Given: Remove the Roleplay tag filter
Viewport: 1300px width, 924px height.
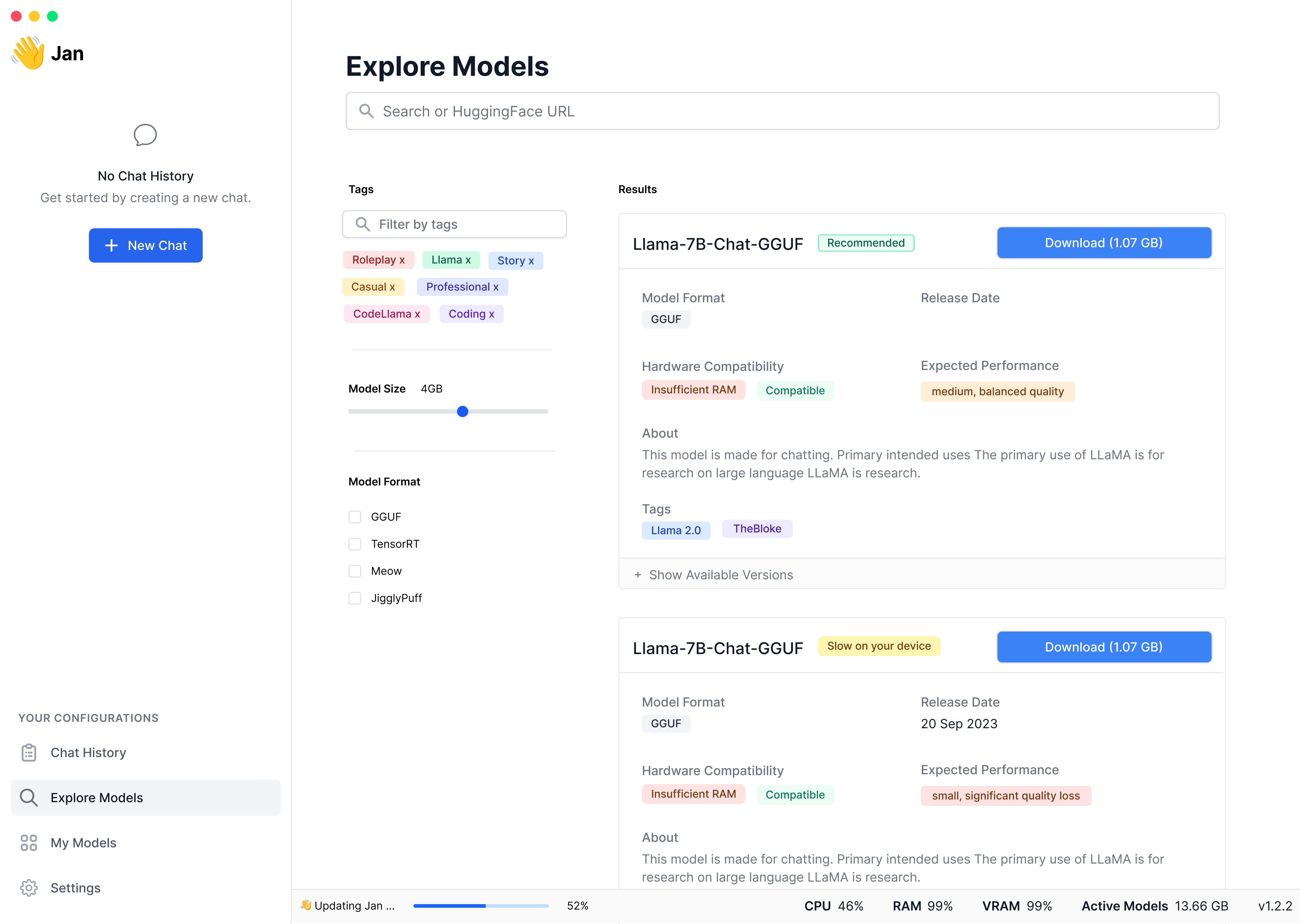Looking at the screenshot, I should pyautogui.click(x=402, y=260).
